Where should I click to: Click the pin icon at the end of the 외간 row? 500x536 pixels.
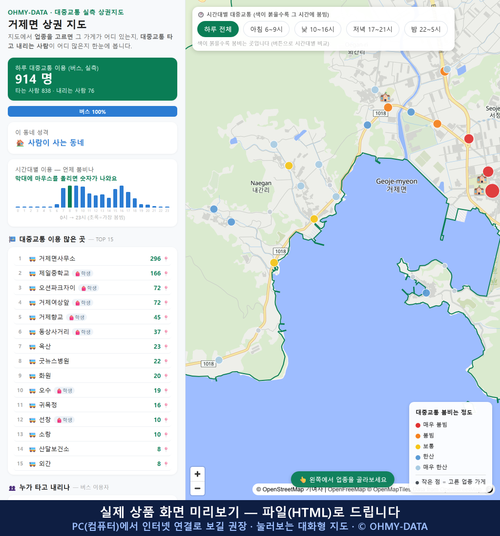tap(166, 464)
